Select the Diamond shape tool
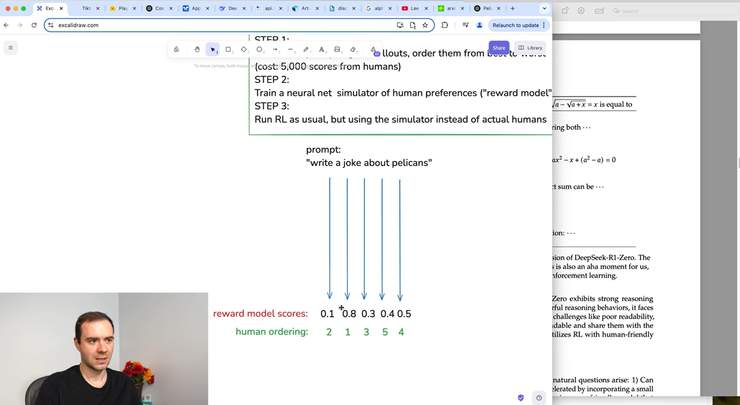Viewport: 740px width, 405px height. [x=244, y=49]
